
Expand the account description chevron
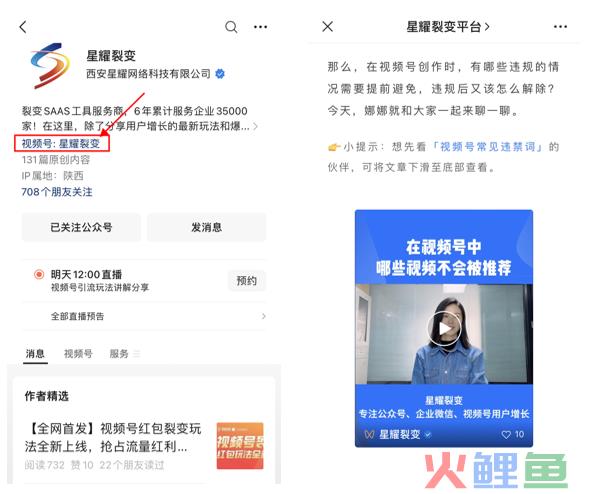point(256,126)
